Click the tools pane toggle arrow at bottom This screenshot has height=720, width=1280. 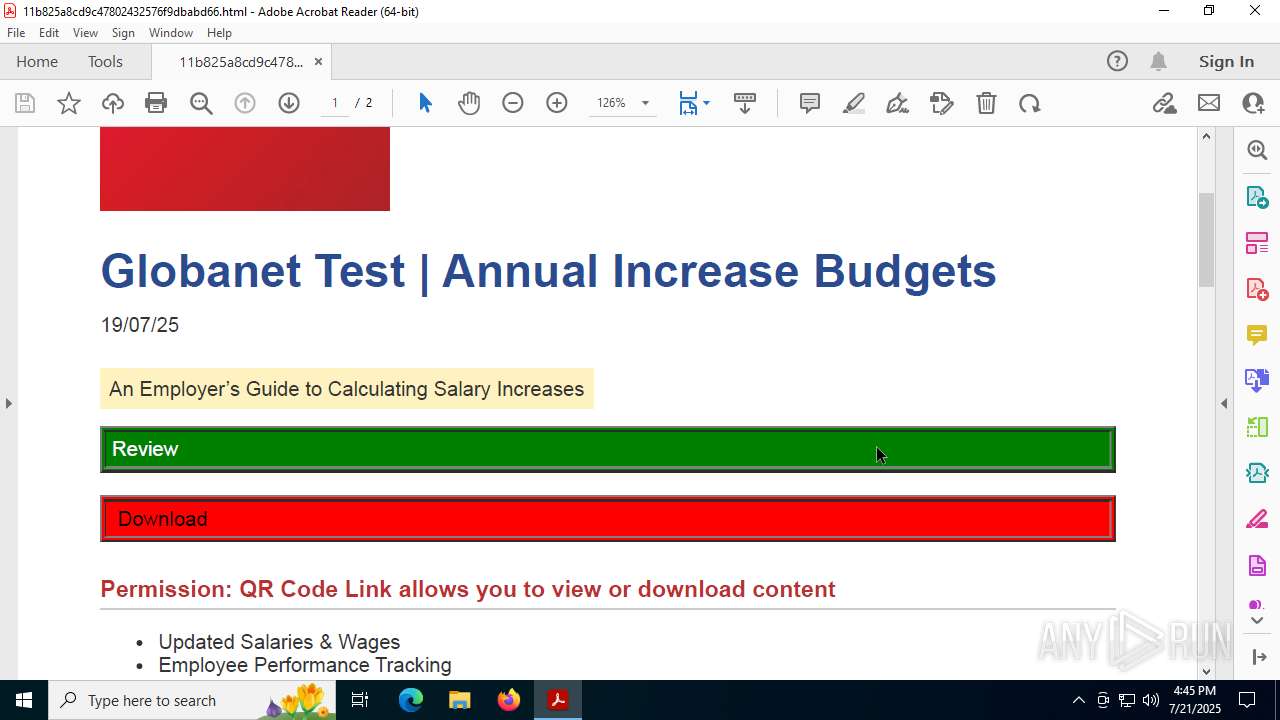click(1258, 657)
